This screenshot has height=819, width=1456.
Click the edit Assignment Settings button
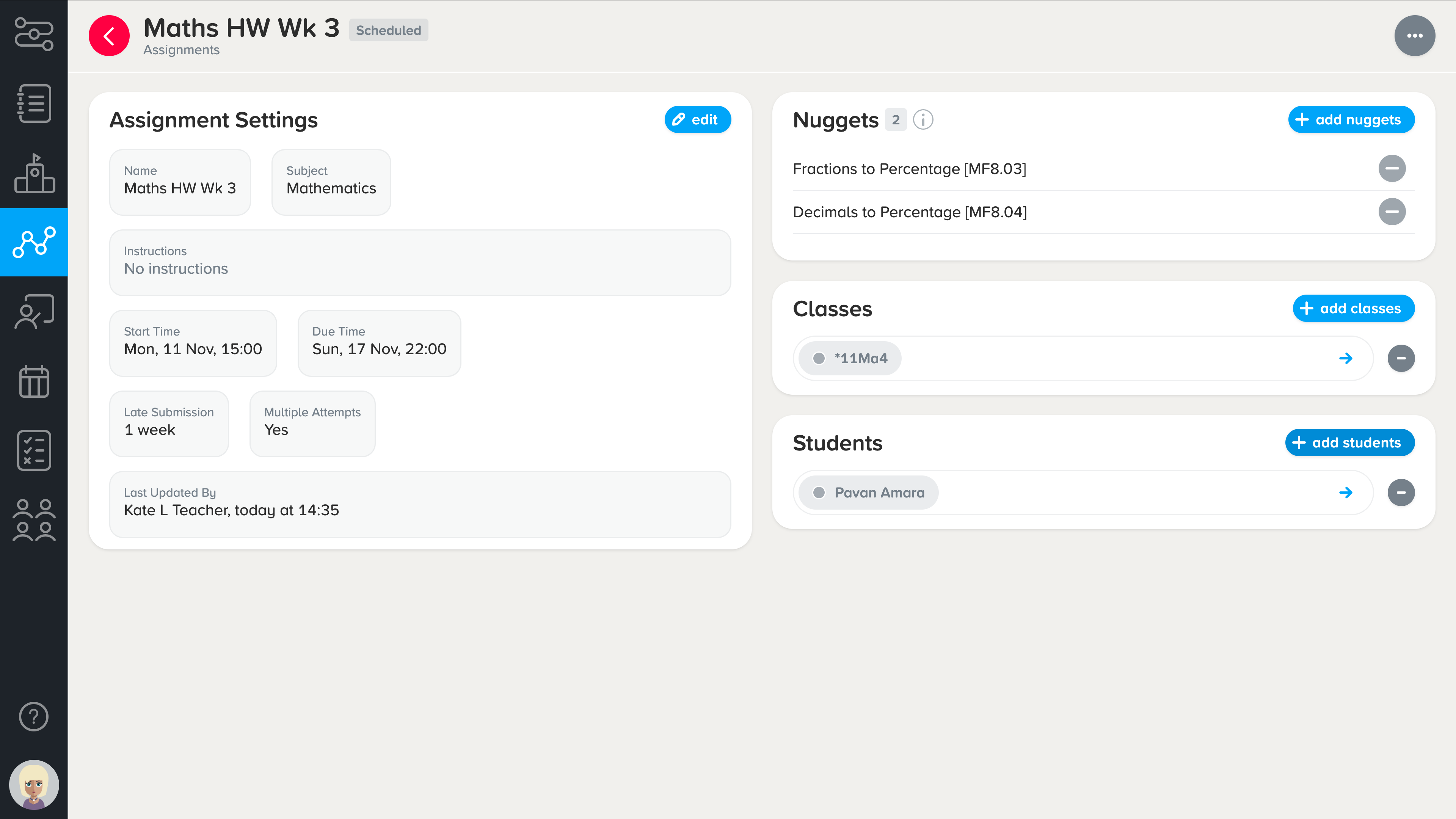(698, 120)
